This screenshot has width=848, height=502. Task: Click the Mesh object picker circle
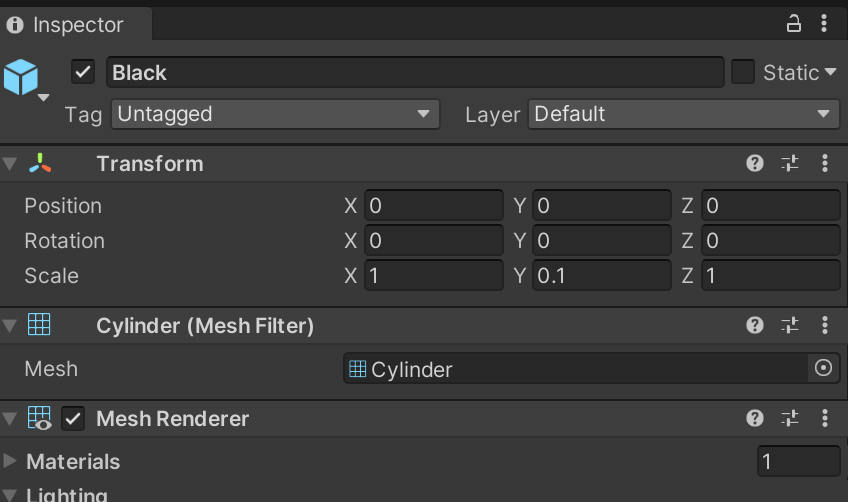823,368
